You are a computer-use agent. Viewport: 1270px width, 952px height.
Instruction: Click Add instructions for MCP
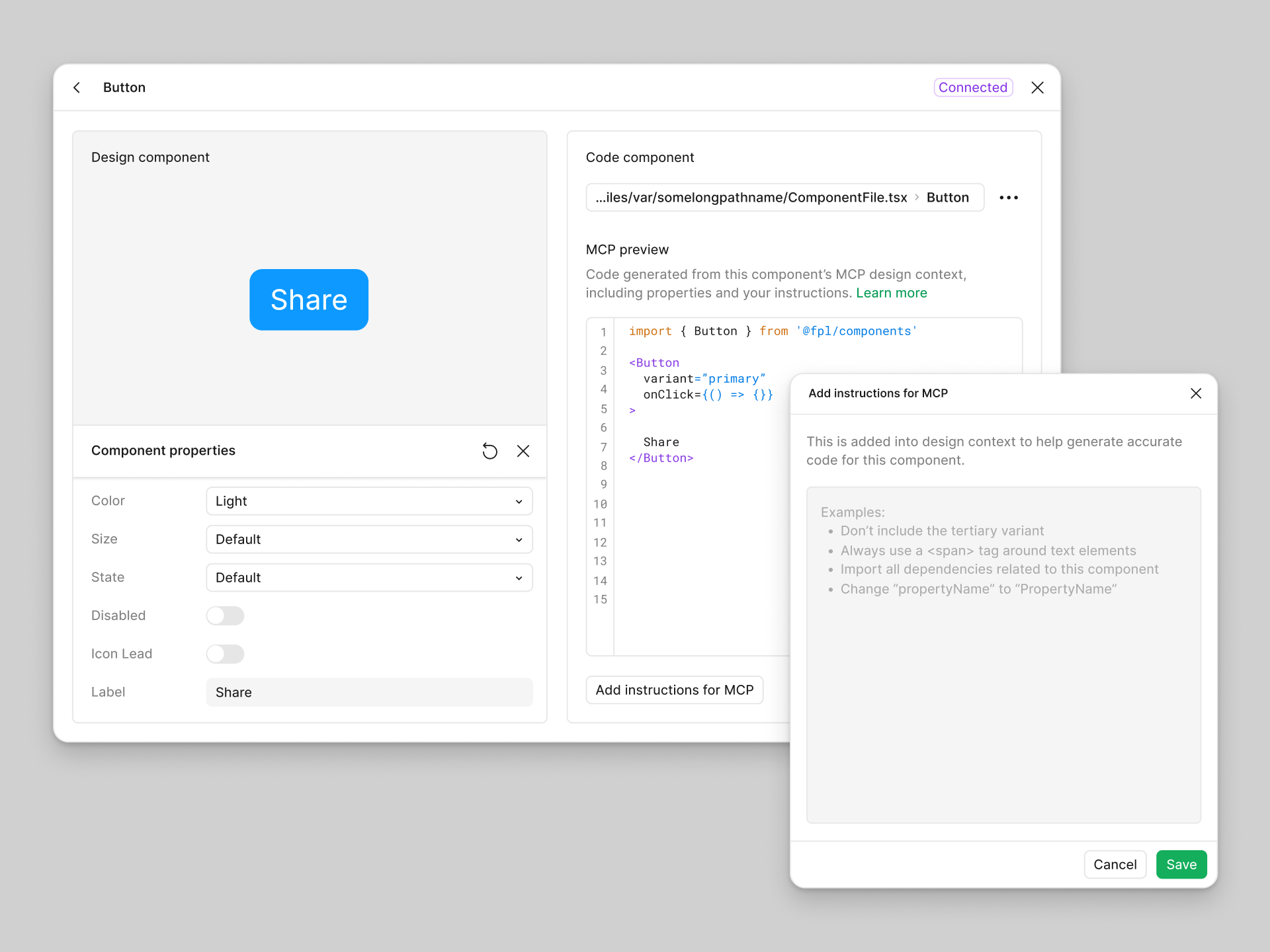click(x=674, y=690)
